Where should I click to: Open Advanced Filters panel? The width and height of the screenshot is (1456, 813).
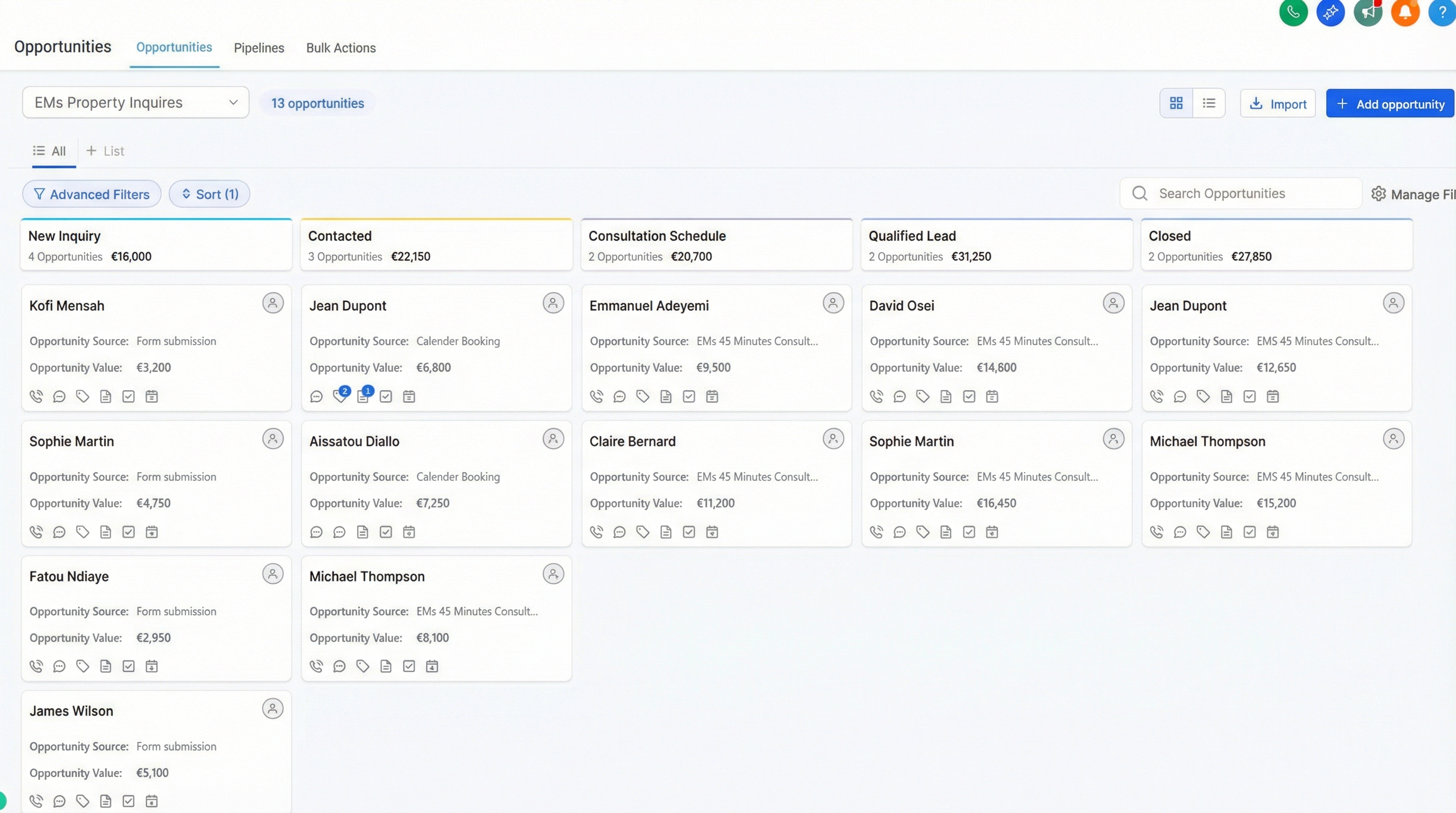tap(92, 194)
